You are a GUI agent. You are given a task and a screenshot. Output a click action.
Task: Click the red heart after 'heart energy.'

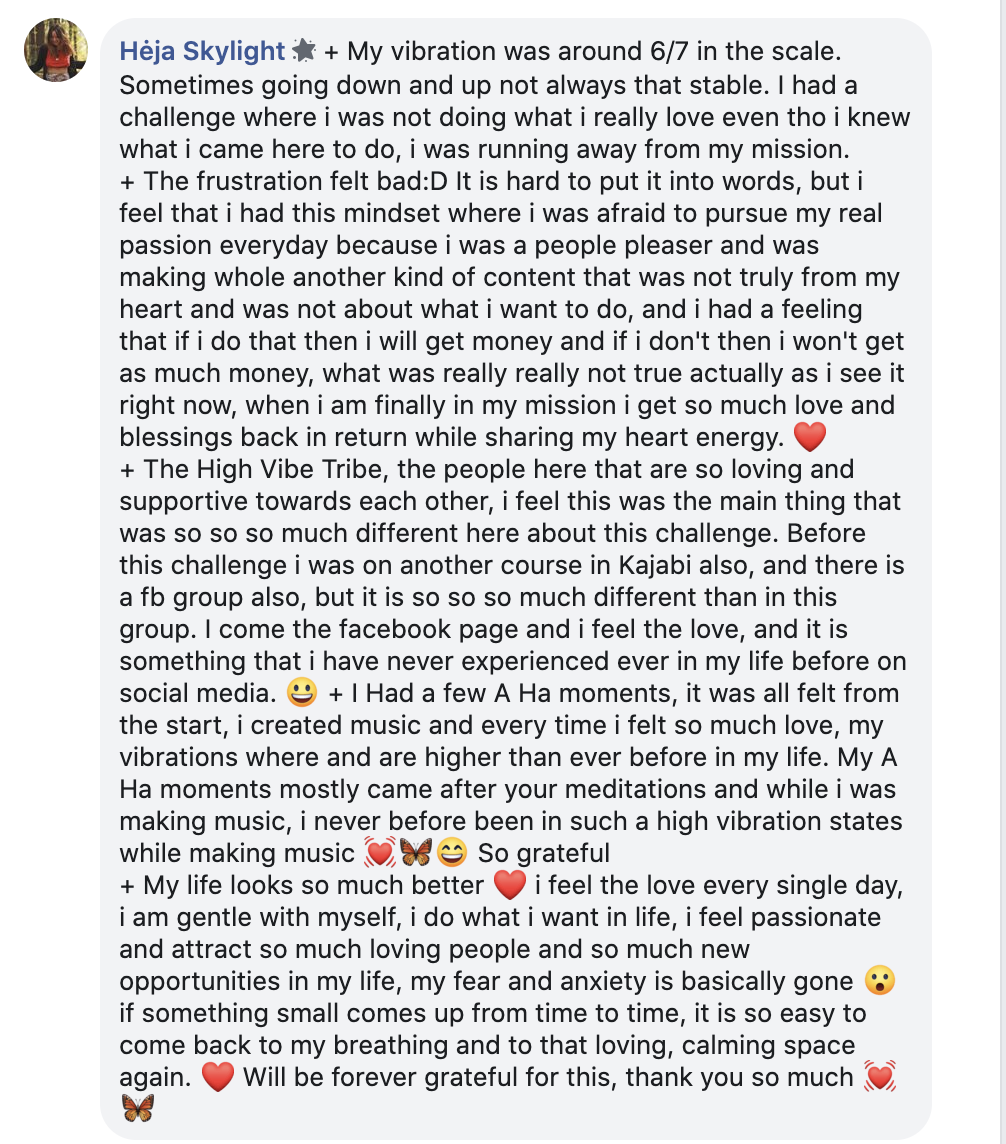point(810,437)
